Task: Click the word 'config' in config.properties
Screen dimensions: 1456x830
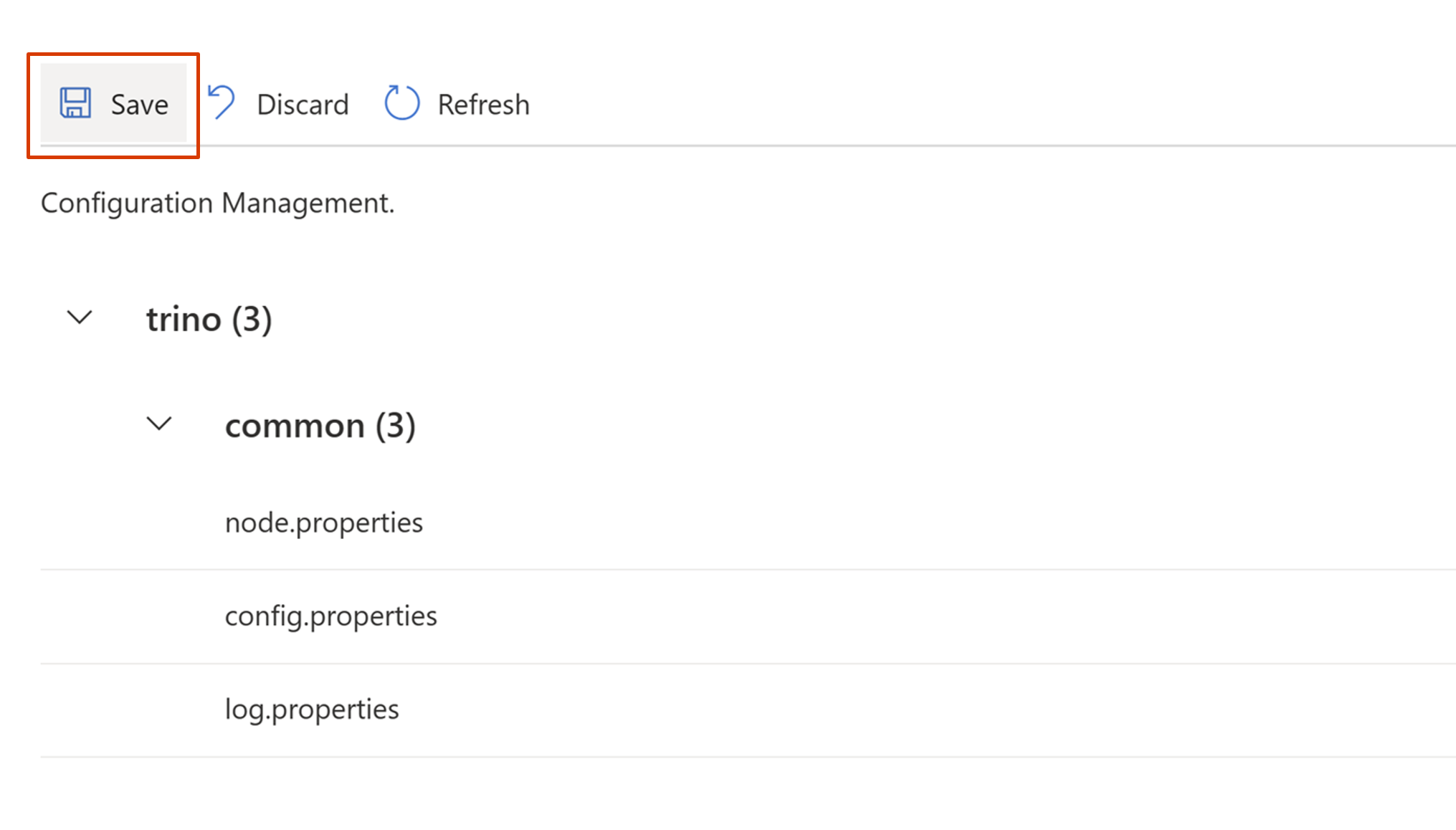Action: (263, 616)
